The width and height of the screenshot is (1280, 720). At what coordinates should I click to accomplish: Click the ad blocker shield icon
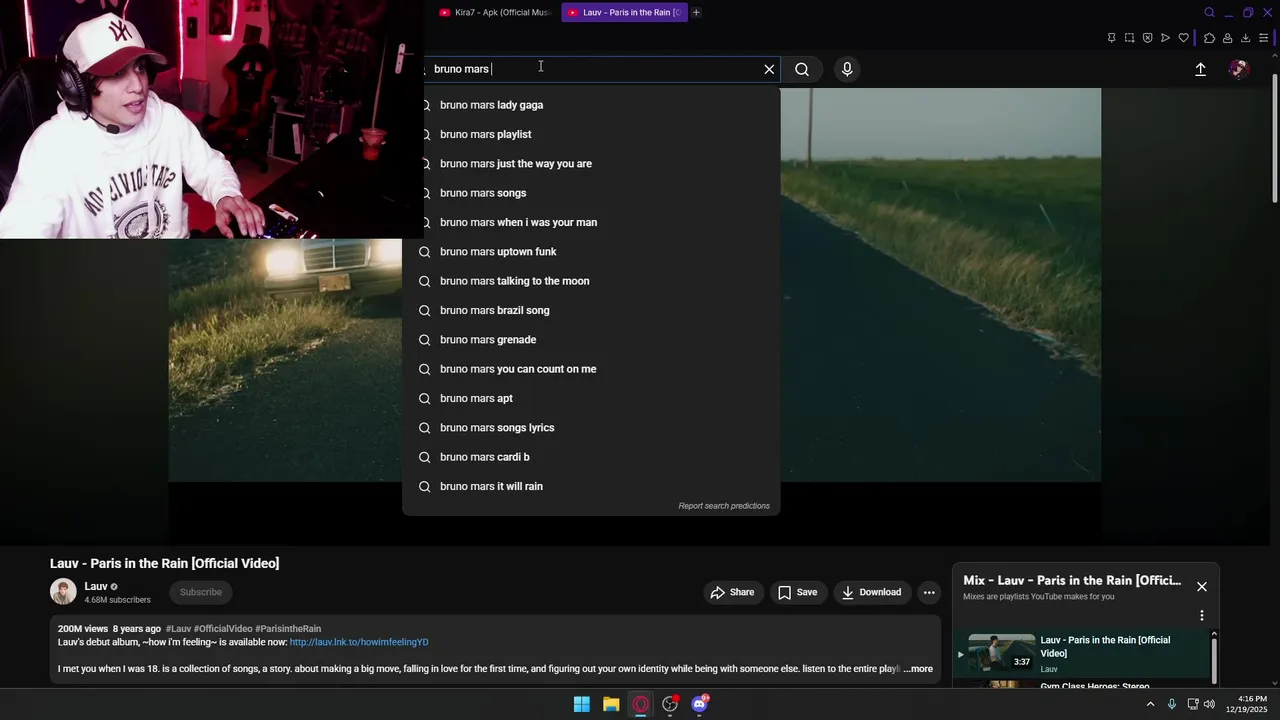(1147, 38)
